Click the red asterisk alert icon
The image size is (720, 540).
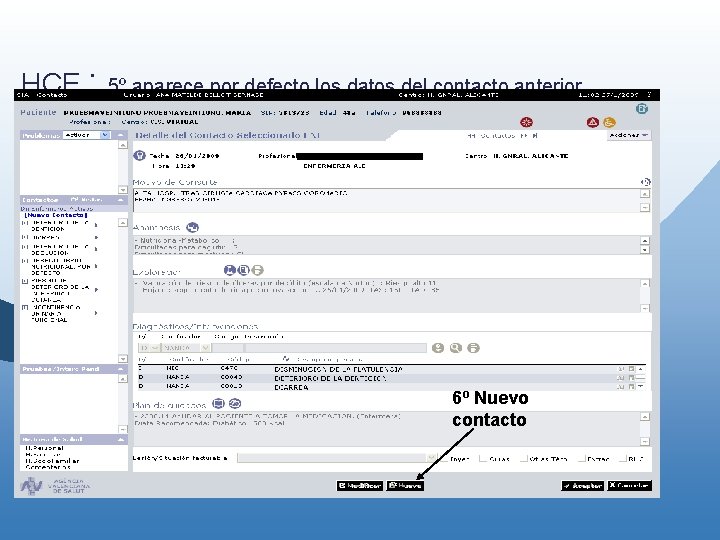click(x=526, y=122)
